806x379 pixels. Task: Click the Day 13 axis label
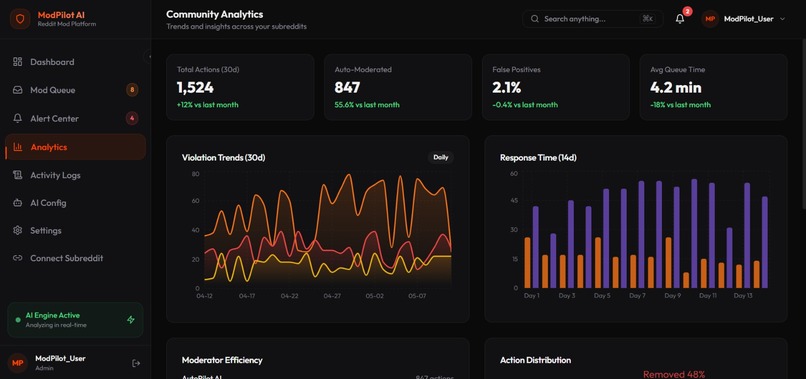pos(743,296)
